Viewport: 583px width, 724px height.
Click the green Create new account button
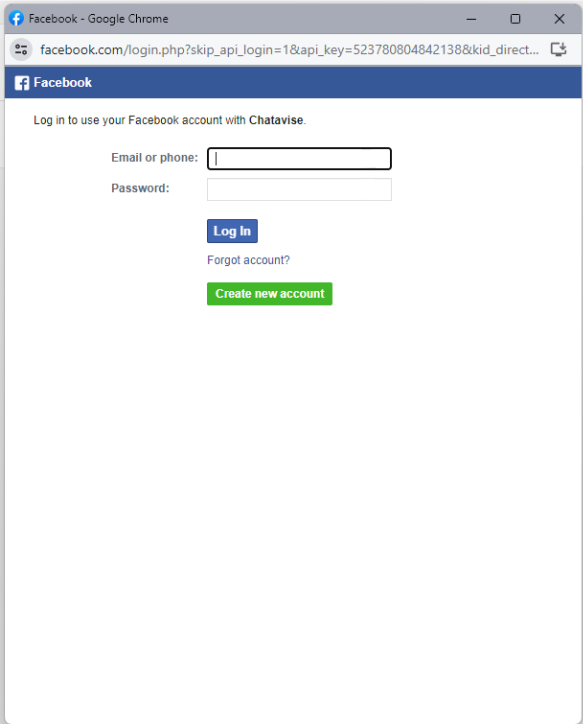pyautogui.click(x=270, y=294)
